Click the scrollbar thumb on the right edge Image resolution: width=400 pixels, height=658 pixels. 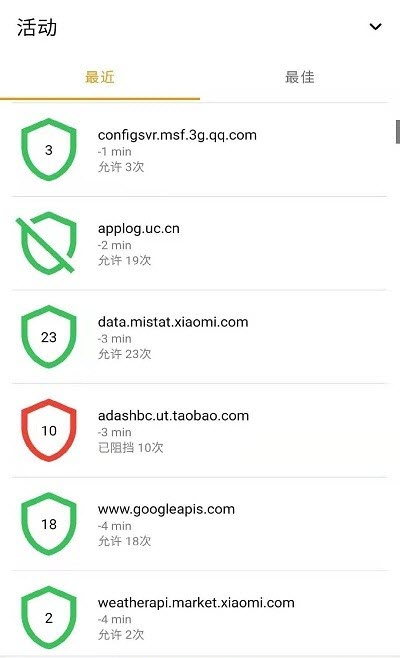[397, 132]
